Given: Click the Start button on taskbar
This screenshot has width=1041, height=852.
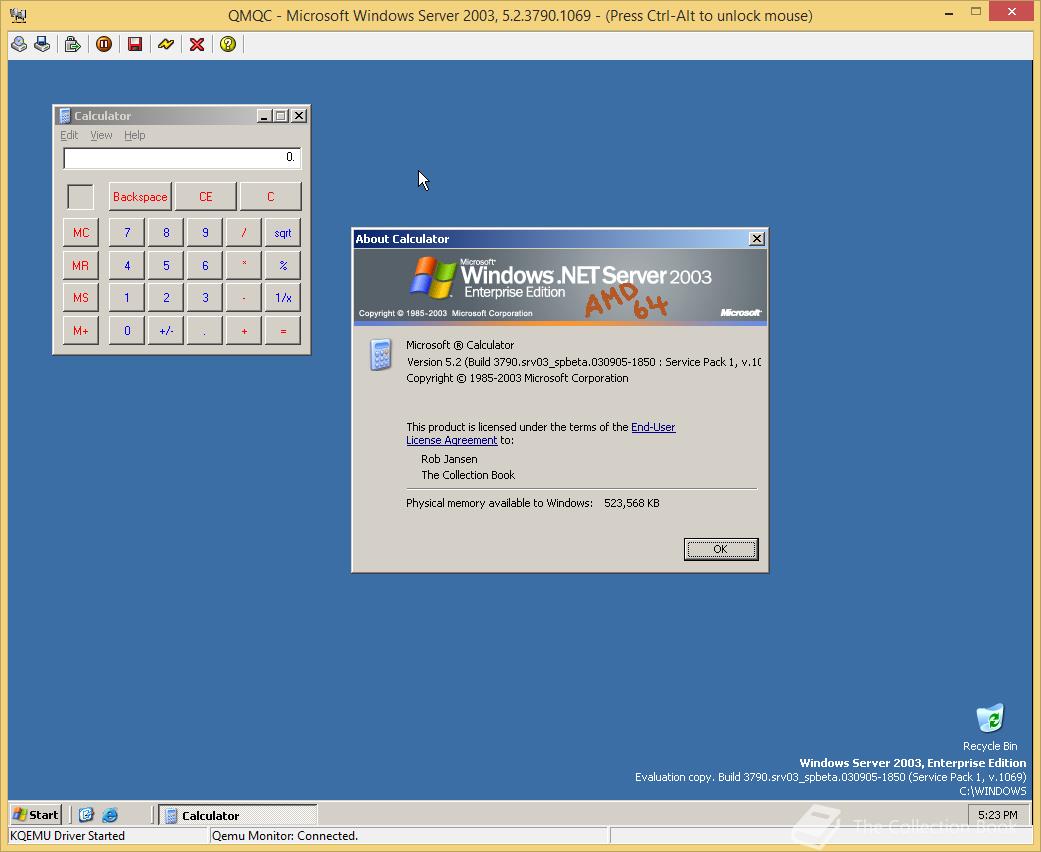Looking at the screenshot, I should [x=36, y=815].
